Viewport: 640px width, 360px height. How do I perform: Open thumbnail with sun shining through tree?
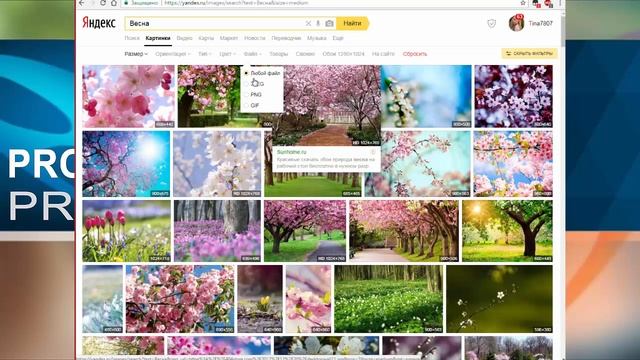pos(507,231)
